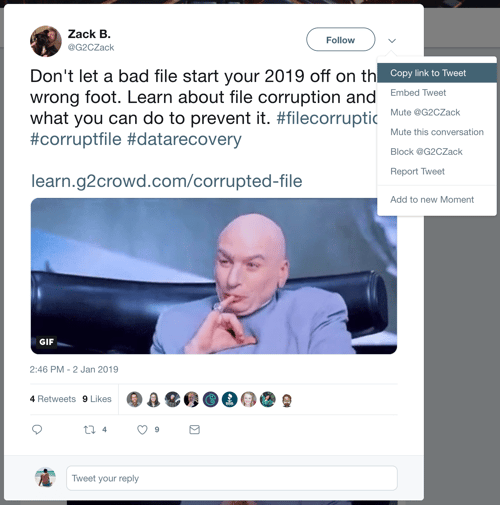Open learn.g2crowd.com/corrupted-file link
The image size is (500, 505).
click(x=167, y=181)
